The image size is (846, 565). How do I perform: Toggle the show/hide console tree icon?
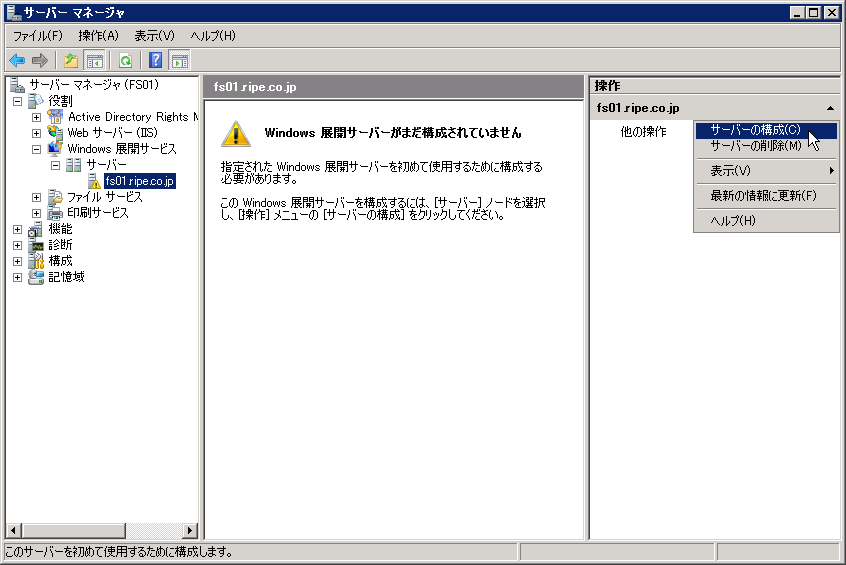pos(94,60)
